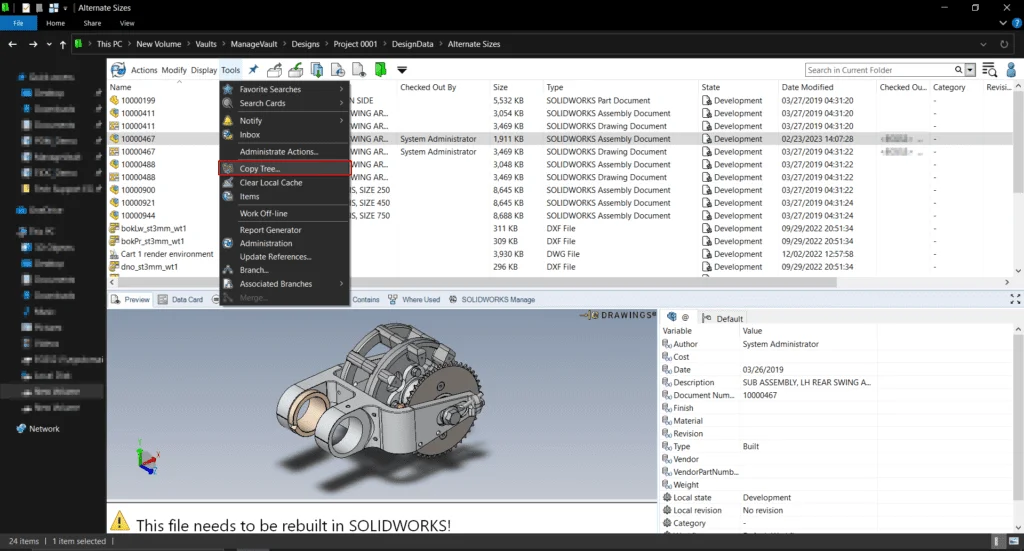
Task: Click the Get Version clock icon
Action: pyautogui.click(x=338, y=69)
